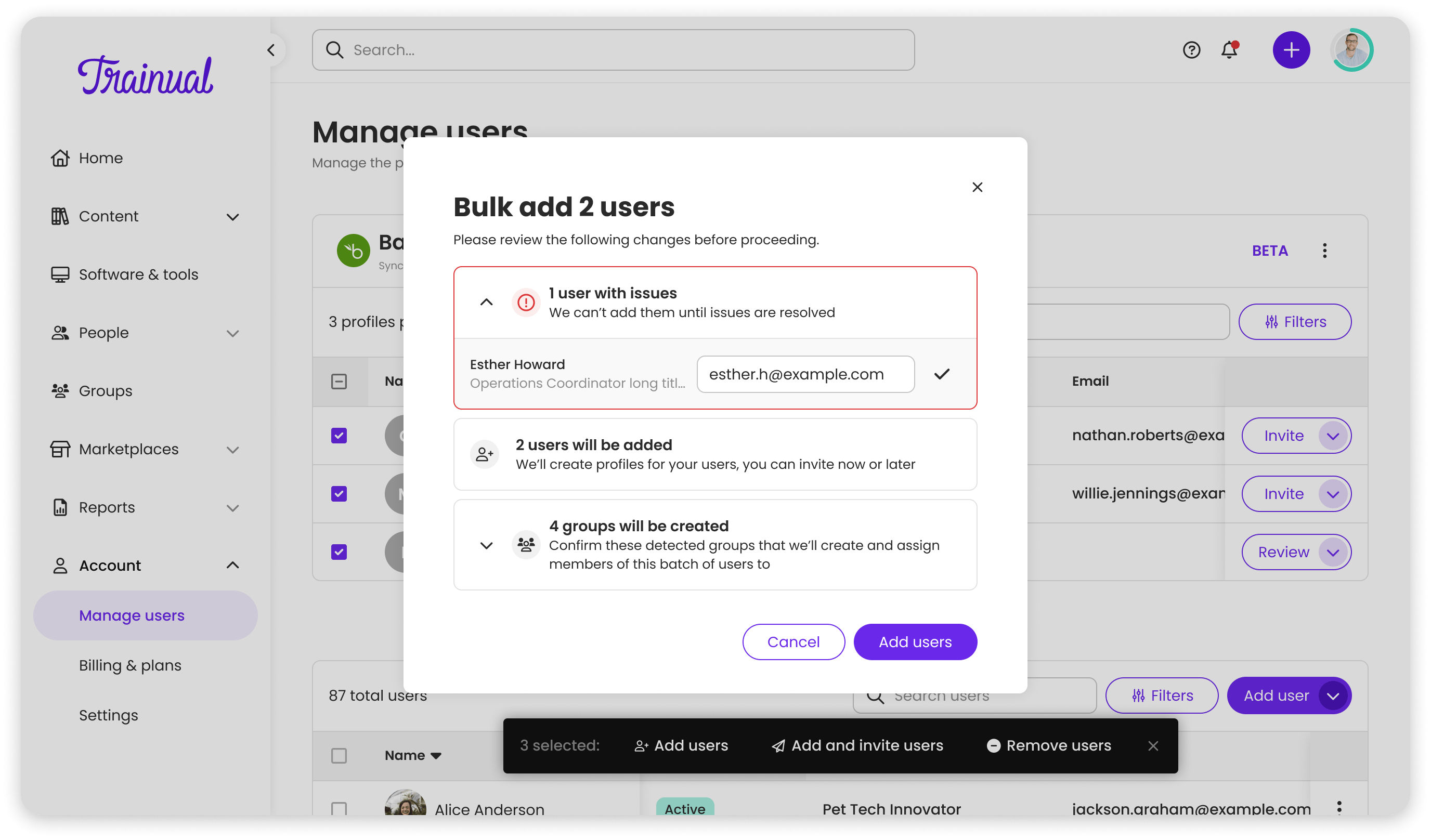Open Software & tools

[138, 274]
